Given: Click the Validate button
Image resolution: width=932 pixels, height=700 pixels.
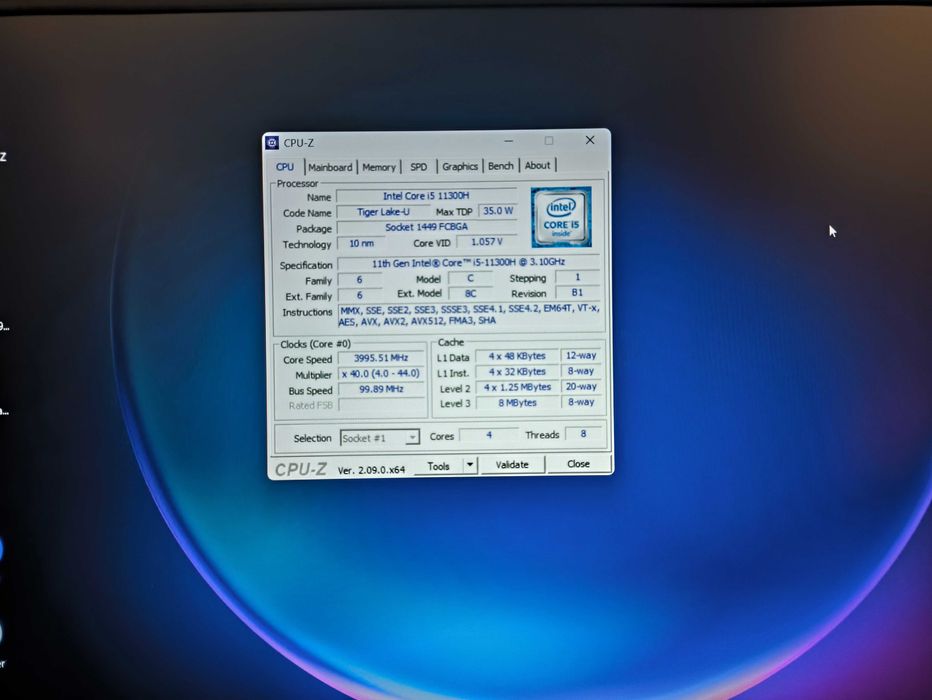Looking at the screenshot, I should coord(512,465).
